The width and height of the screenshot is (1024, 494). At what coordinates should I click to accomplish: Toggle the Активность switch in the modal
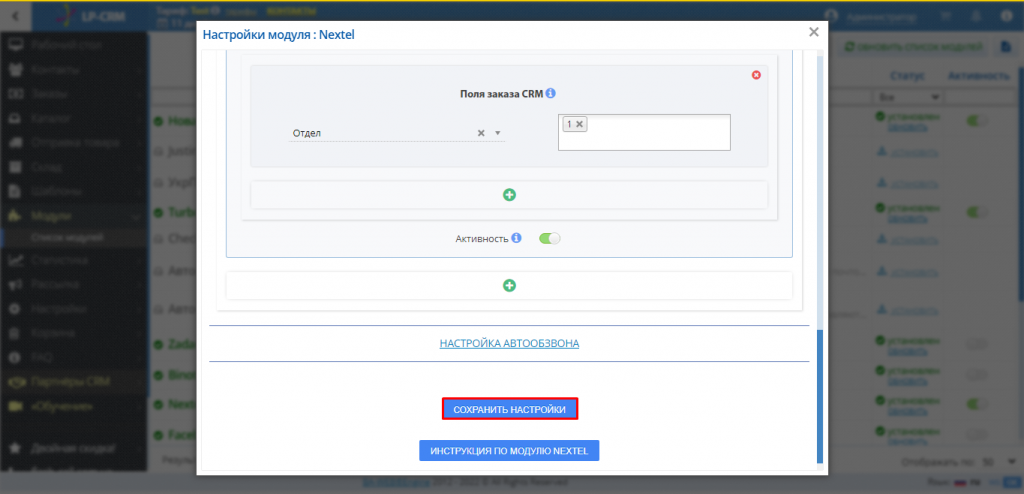550,239
